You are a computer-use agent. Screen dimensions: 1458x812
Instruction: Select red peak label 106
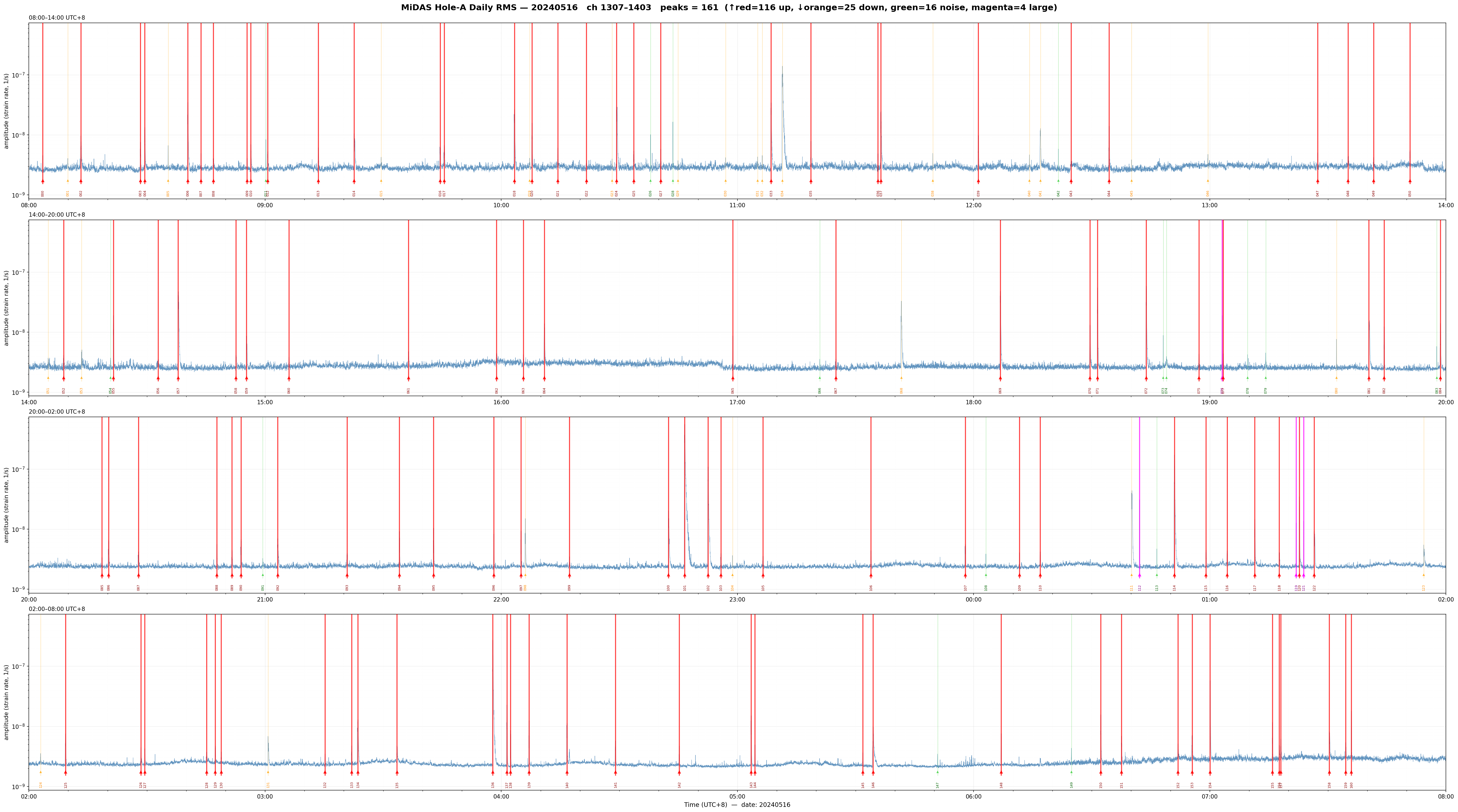click(x=871, y=588)
